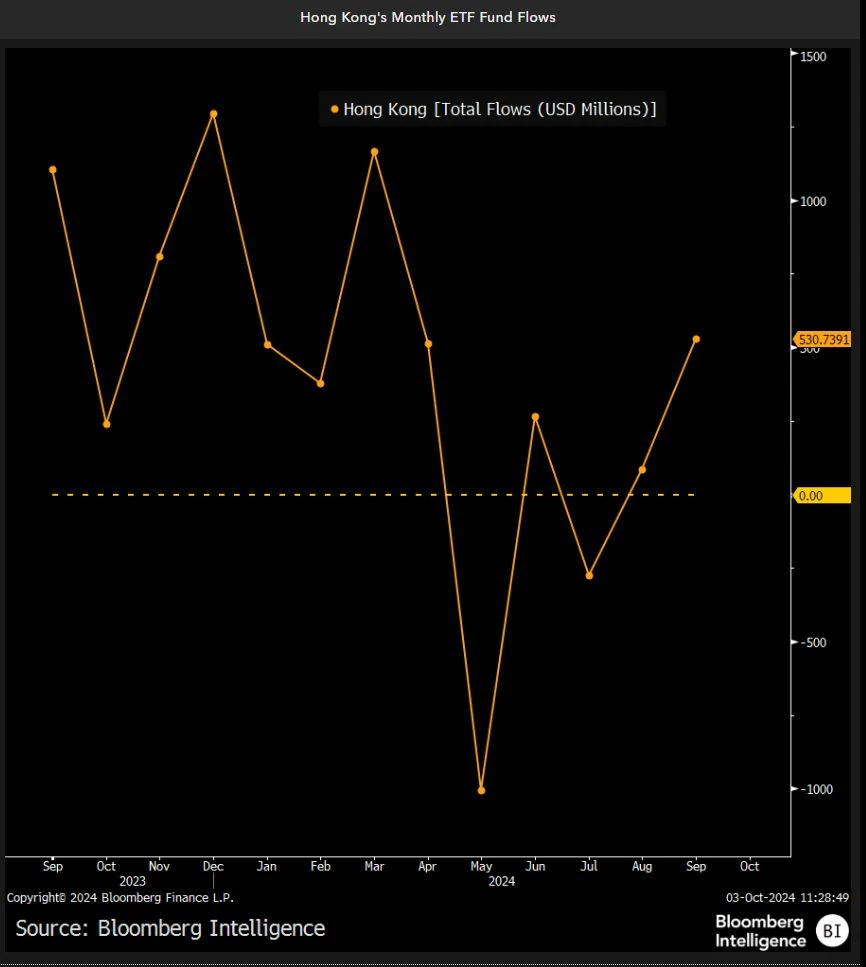This screenshot has width=866, height=967.
Task: Select the October 2023 low data point
Action: pyautogui.click(x=105, y=423)
